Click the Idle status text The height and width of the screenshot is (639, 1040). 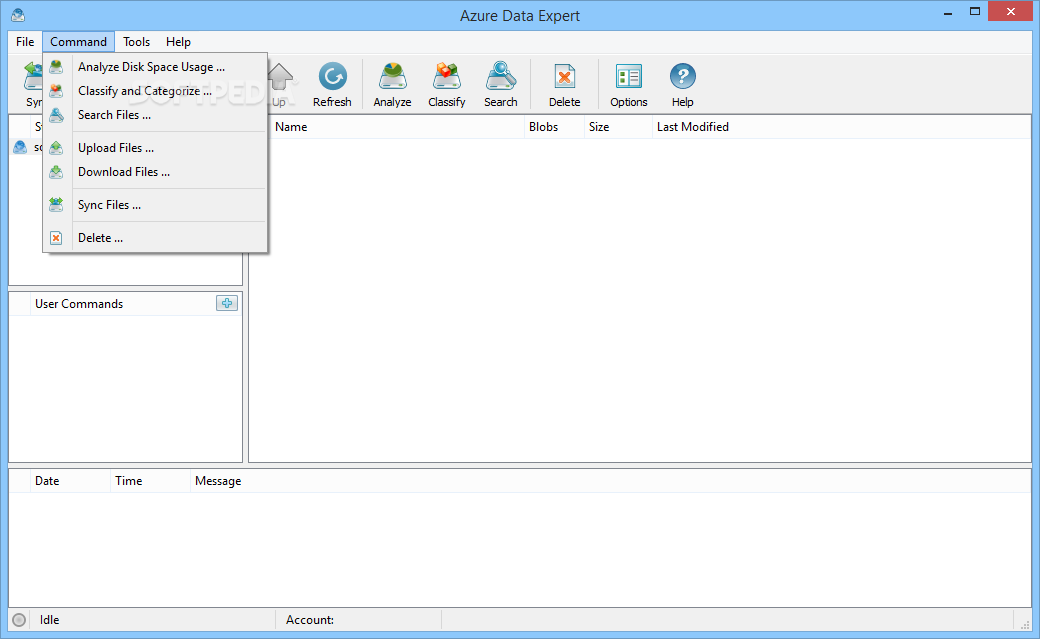(49, 620)
